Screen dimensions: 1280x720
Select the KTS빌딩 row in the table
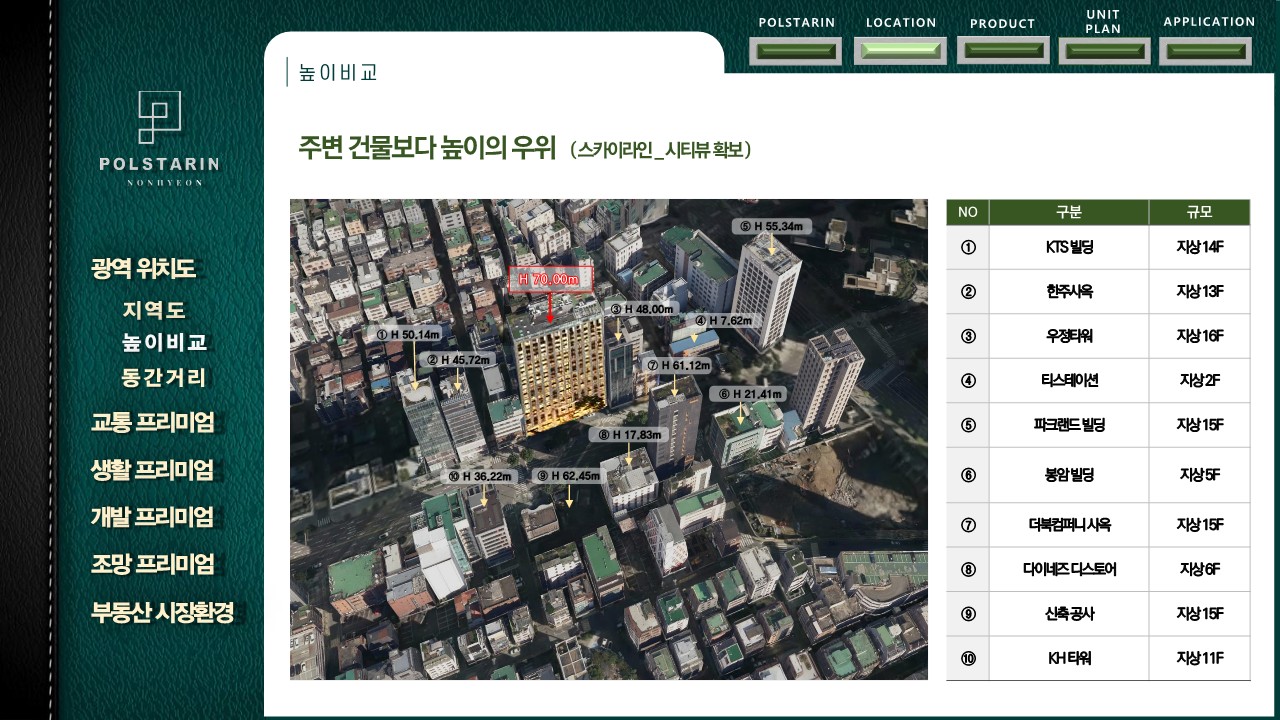coord(1068,247)
